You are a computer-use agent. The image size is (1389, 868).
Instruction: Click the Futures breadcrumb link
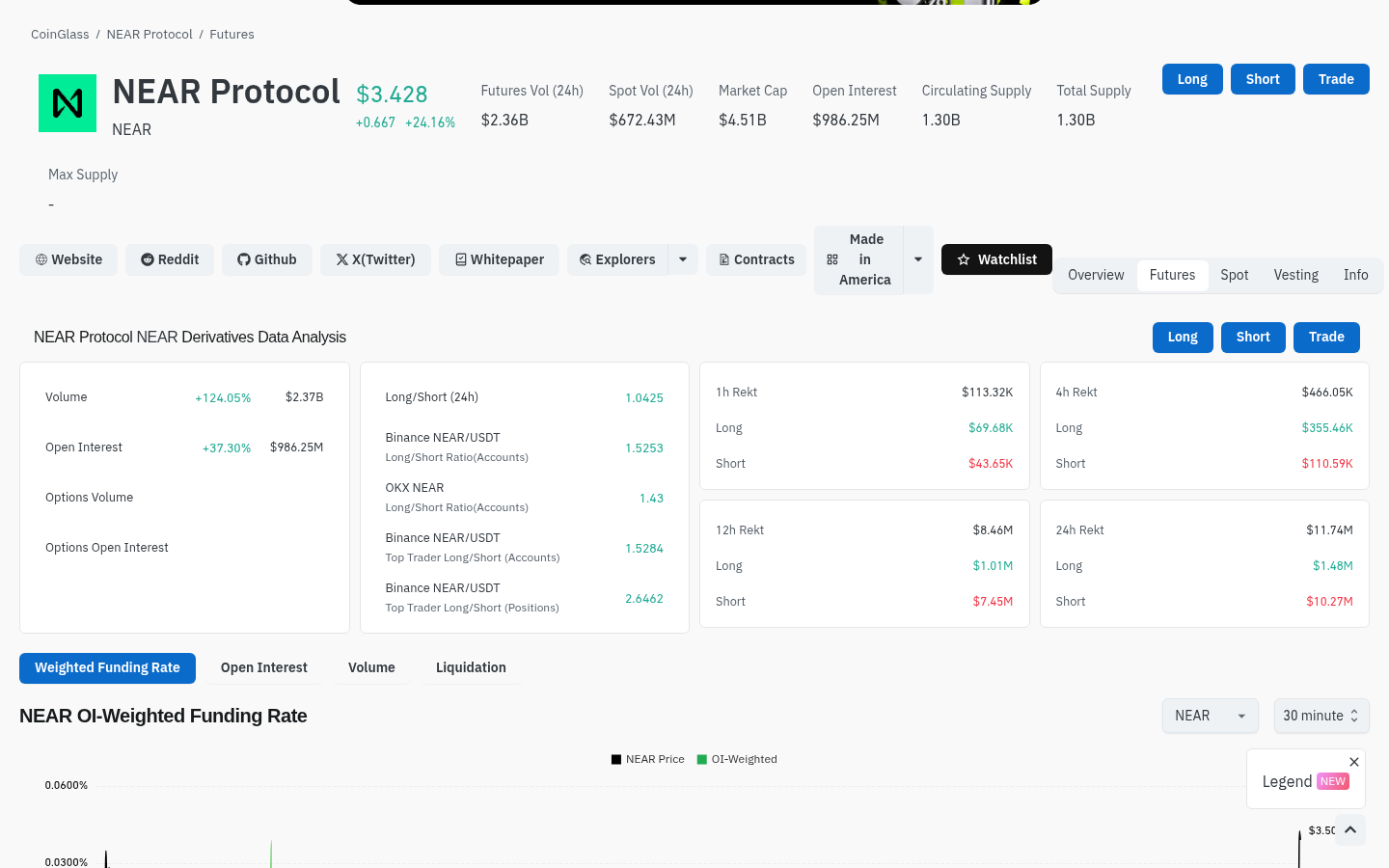tap(231, 35)
